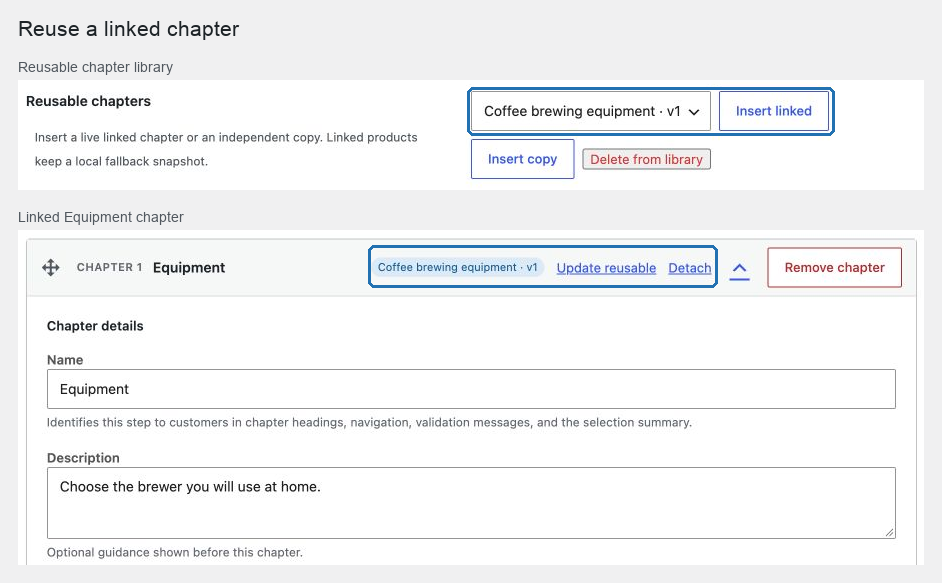Click the 'Equipment' chapter title in header

tap(189, 267)
